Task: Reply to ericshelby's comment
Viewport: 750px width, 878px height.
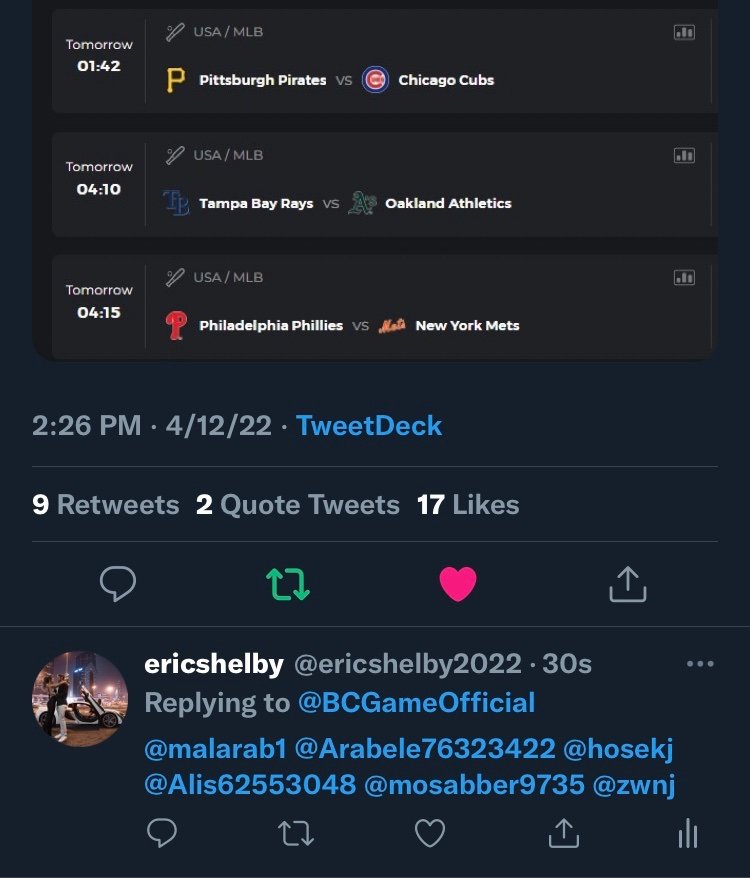Action: (162, 833)
